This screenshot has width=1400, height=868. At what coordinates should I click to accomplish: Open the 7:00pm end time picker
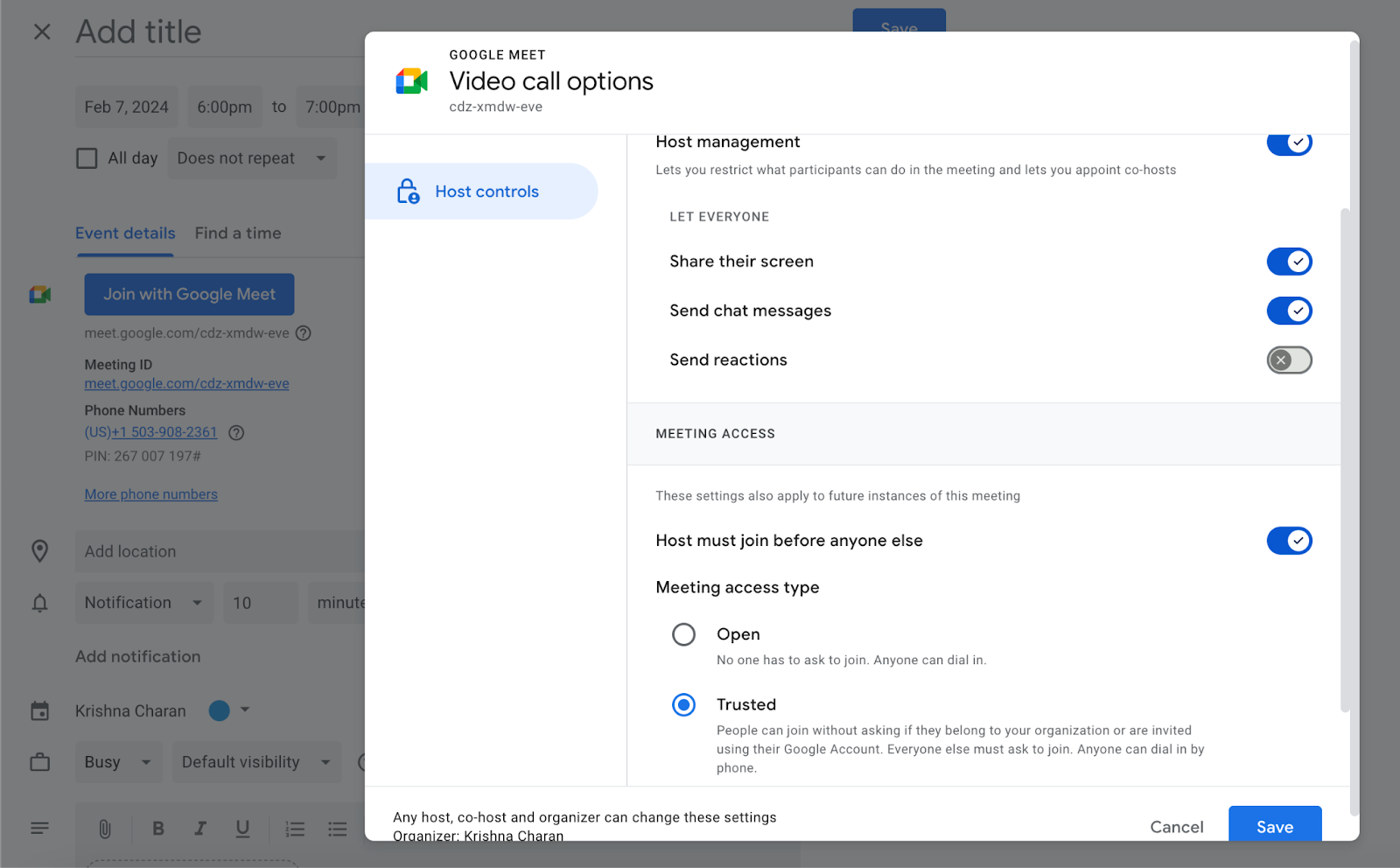tap(331, 107)
